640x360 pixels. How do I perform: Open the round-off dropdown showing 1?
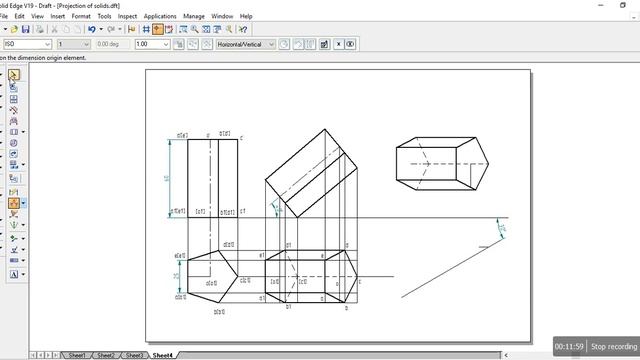[73, 44]
